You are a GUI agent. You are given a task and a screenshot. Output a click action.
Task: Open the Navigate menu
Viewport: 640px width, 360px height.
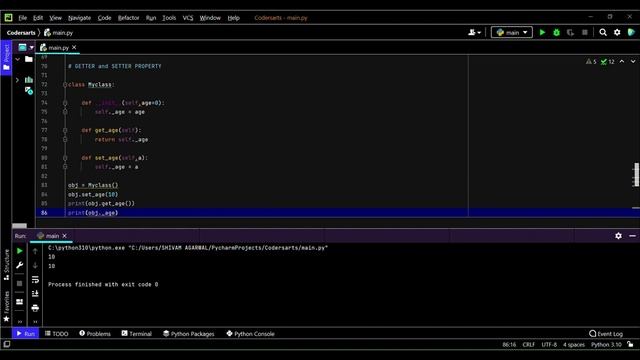[x=79, y=18]
